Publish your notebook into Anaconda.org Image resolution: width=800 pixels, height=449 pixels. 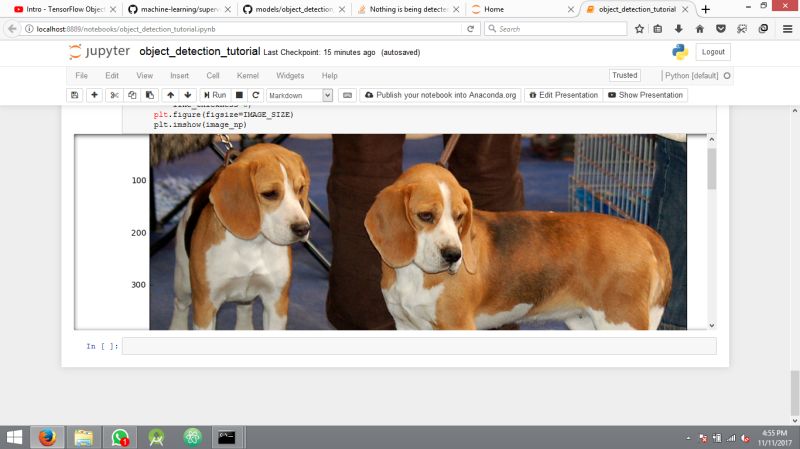(440, 95)
